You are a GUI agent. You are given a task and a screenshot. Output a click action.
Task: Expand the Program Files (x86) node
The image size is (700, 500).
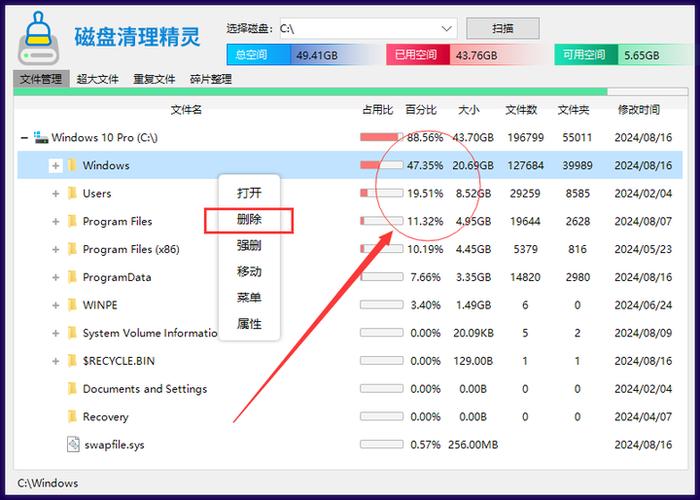tap(55, 249)
